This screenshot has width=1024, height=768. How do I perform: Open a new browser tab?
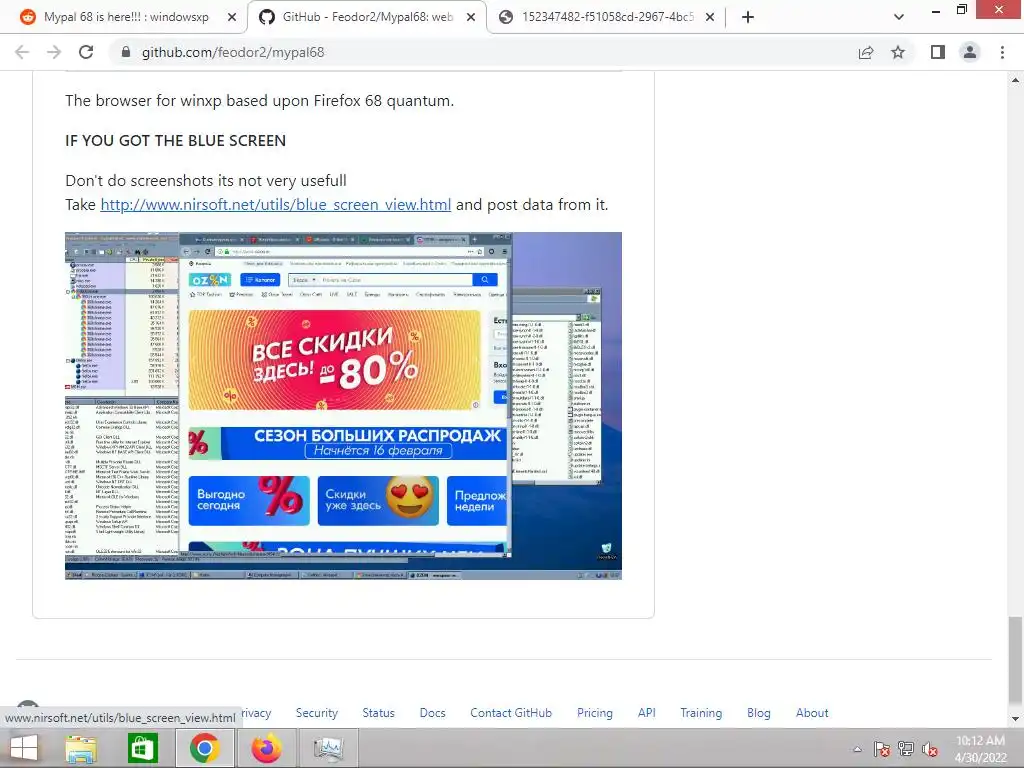click(748, 17)
